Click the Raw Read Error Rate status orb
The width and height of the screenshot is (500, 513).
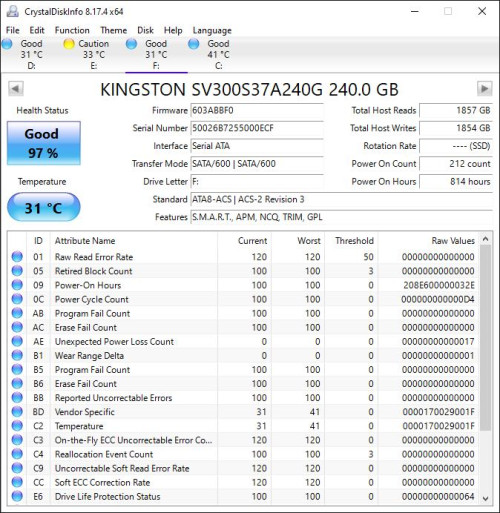(17, 257)
